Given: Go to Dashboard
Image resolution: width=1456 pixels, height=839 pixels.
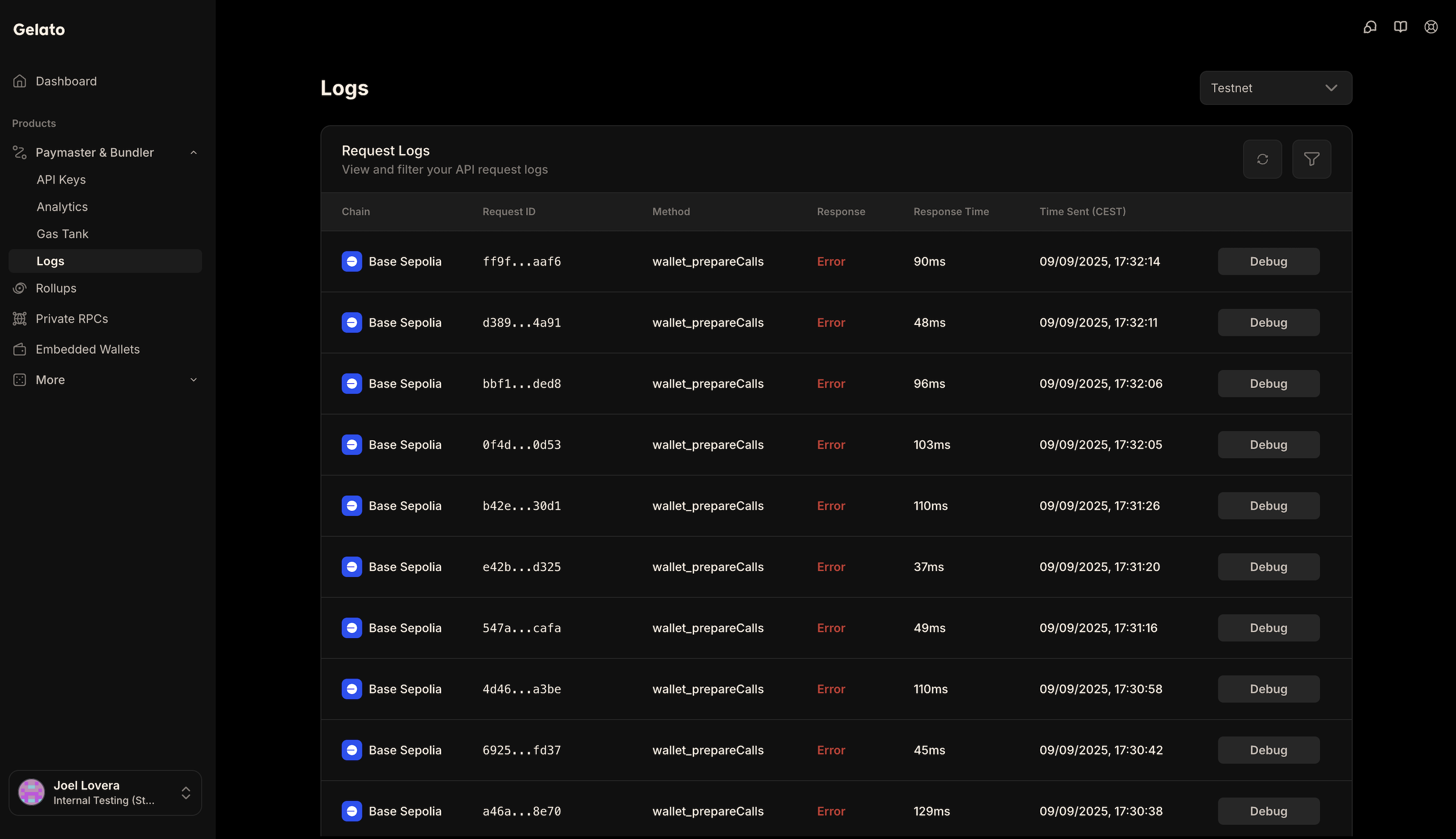Looking at the screenshot, I should 66,81.
